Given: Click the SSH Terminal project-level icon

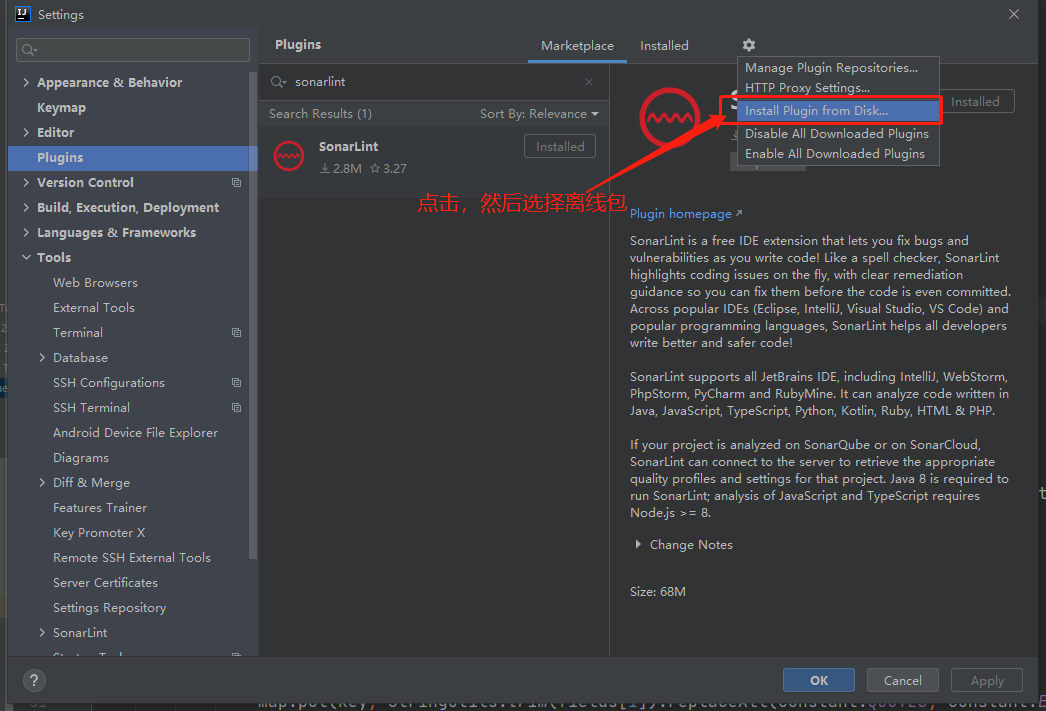Looking at the screenshot, I should pos(236,408).
